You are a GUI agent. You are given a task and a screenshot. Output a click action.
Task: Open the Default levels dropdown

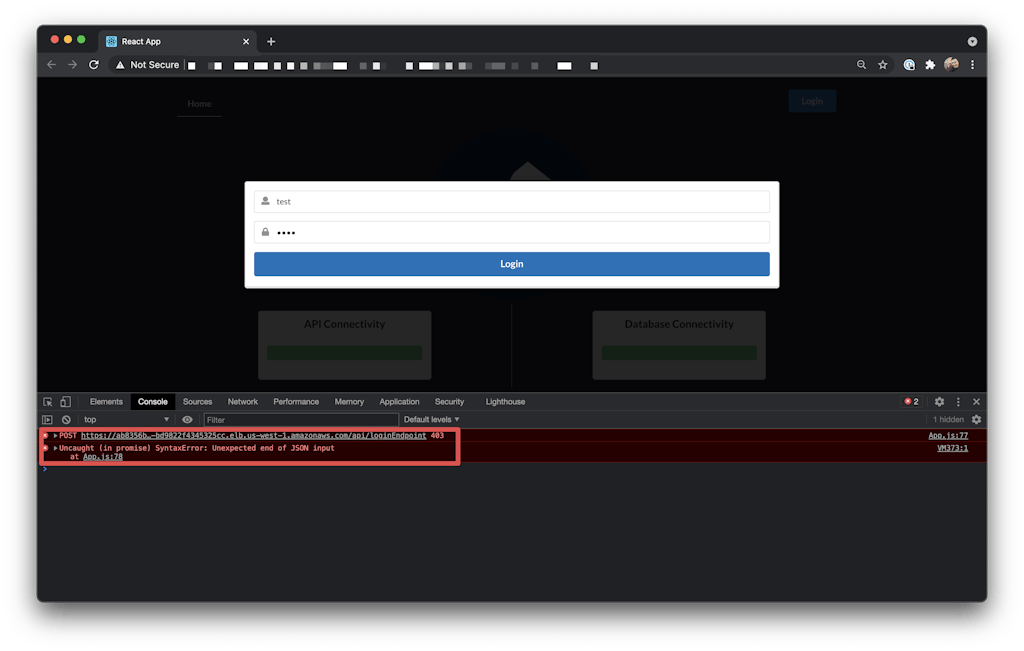pos(432,420)
